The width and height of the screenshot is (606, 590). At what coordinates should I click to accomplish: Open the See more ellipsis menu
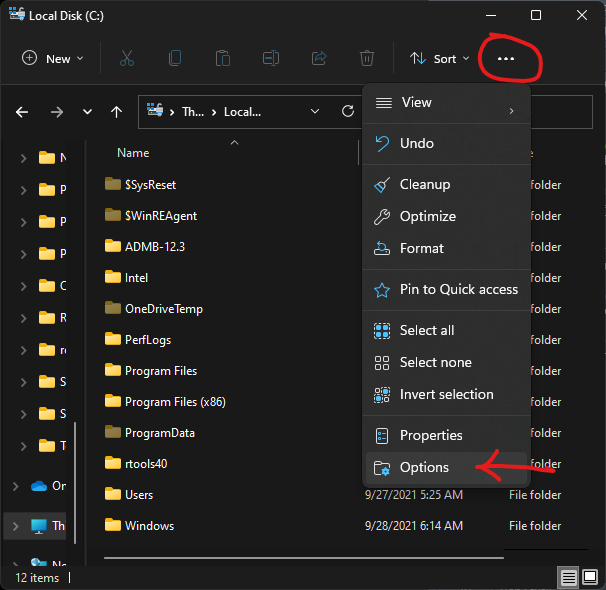coord(506,59)
